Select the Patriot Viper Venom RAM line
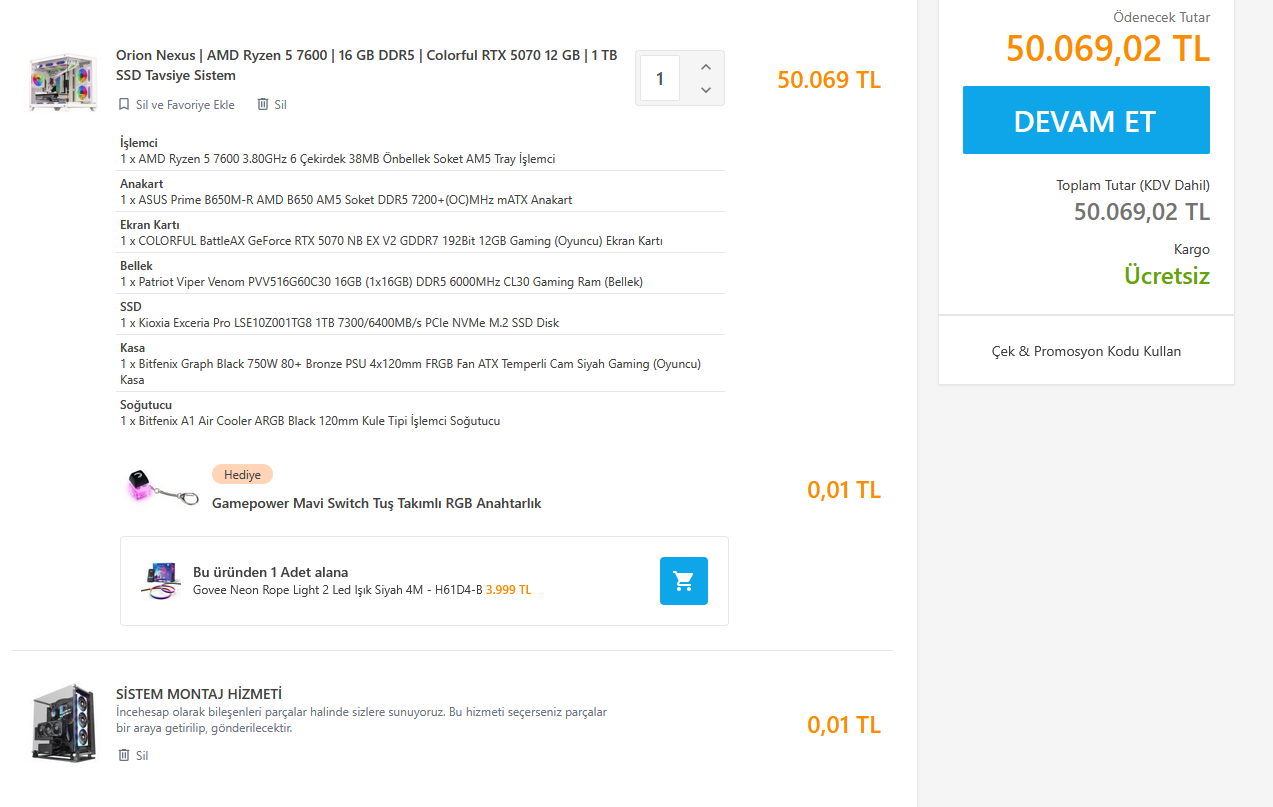 point(381,282)
